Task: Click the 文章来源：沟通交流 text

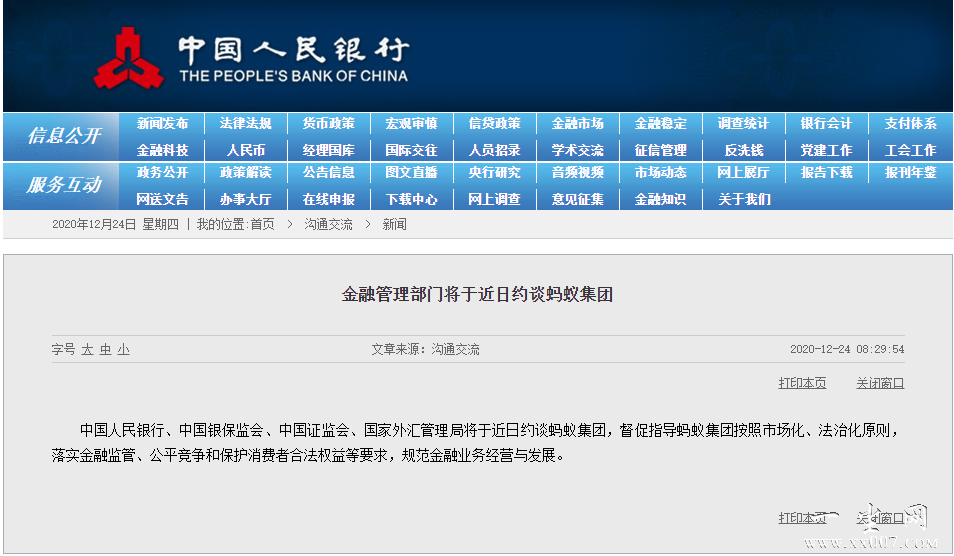Action: tap(425, 350)
